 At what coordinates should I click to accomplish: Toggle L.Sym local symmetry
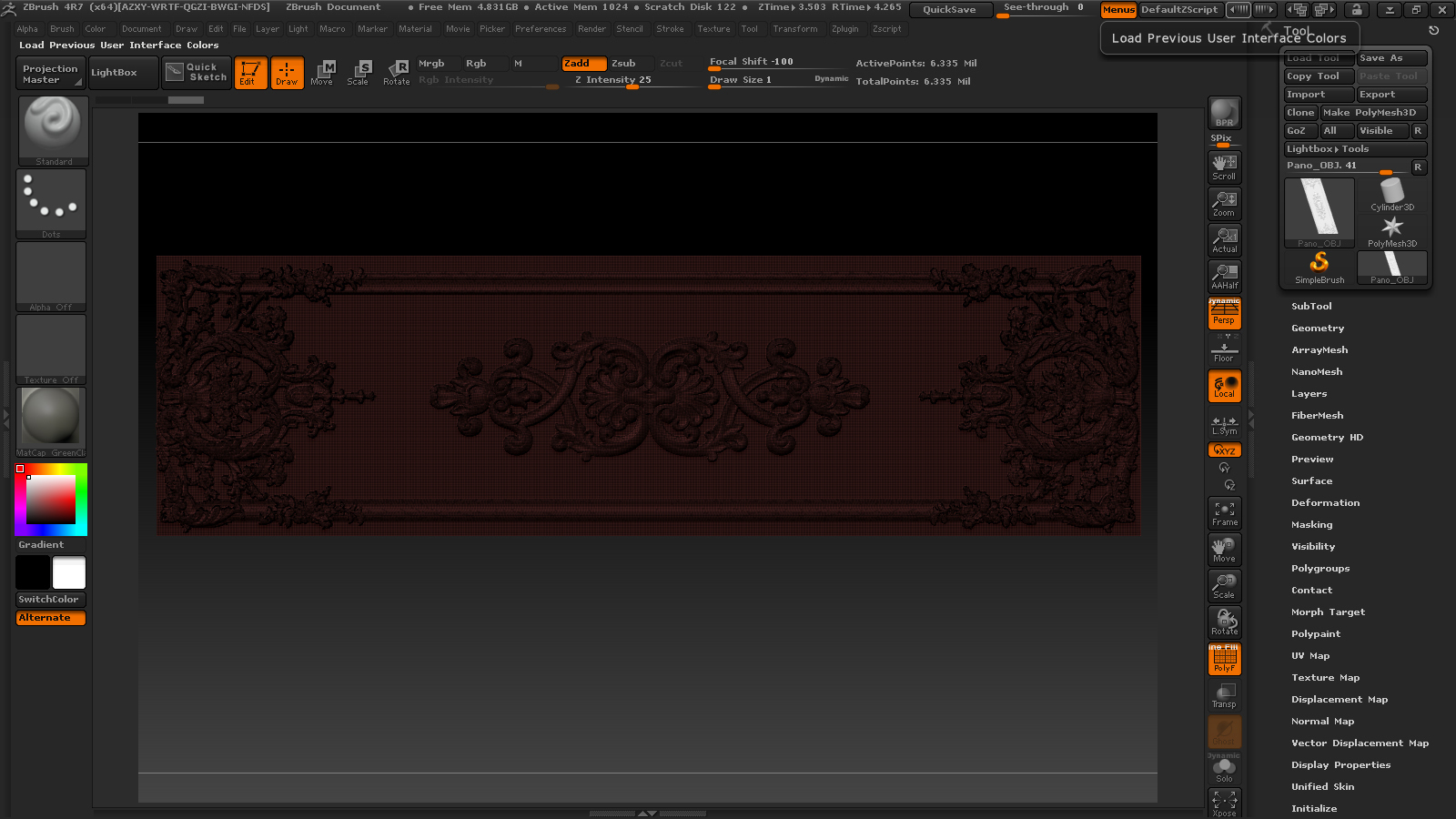1224,424
